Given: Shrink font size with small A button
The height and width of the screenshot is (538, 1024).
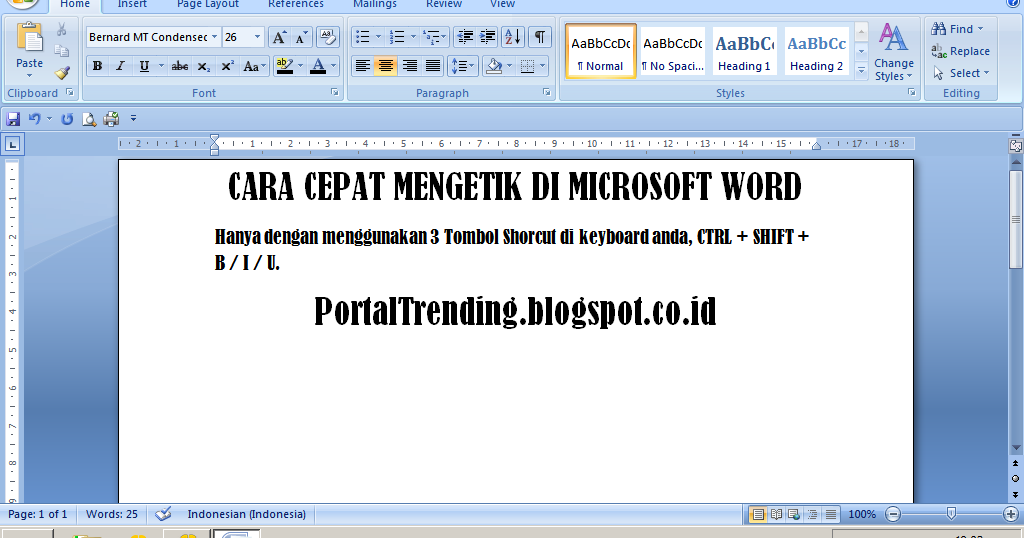Looking at the screenshot, I should pyautogui.click(x=301, y=37).
